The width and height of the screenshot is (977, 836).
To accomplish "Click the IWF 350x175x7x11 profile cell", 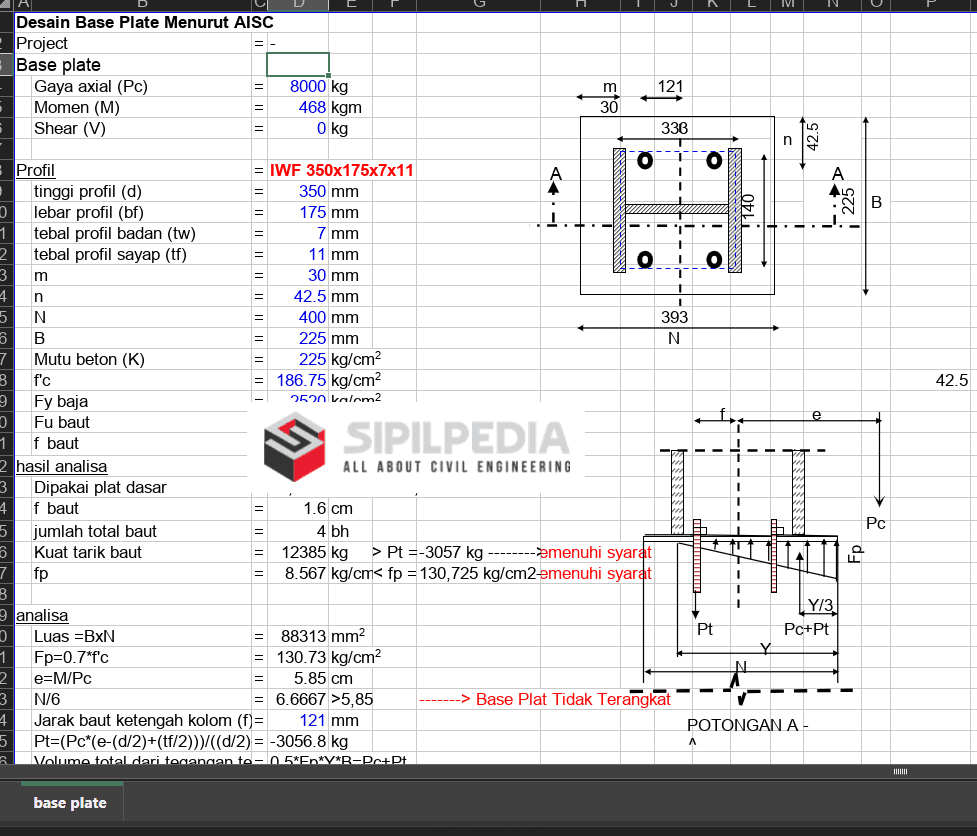I will [341, 171].
